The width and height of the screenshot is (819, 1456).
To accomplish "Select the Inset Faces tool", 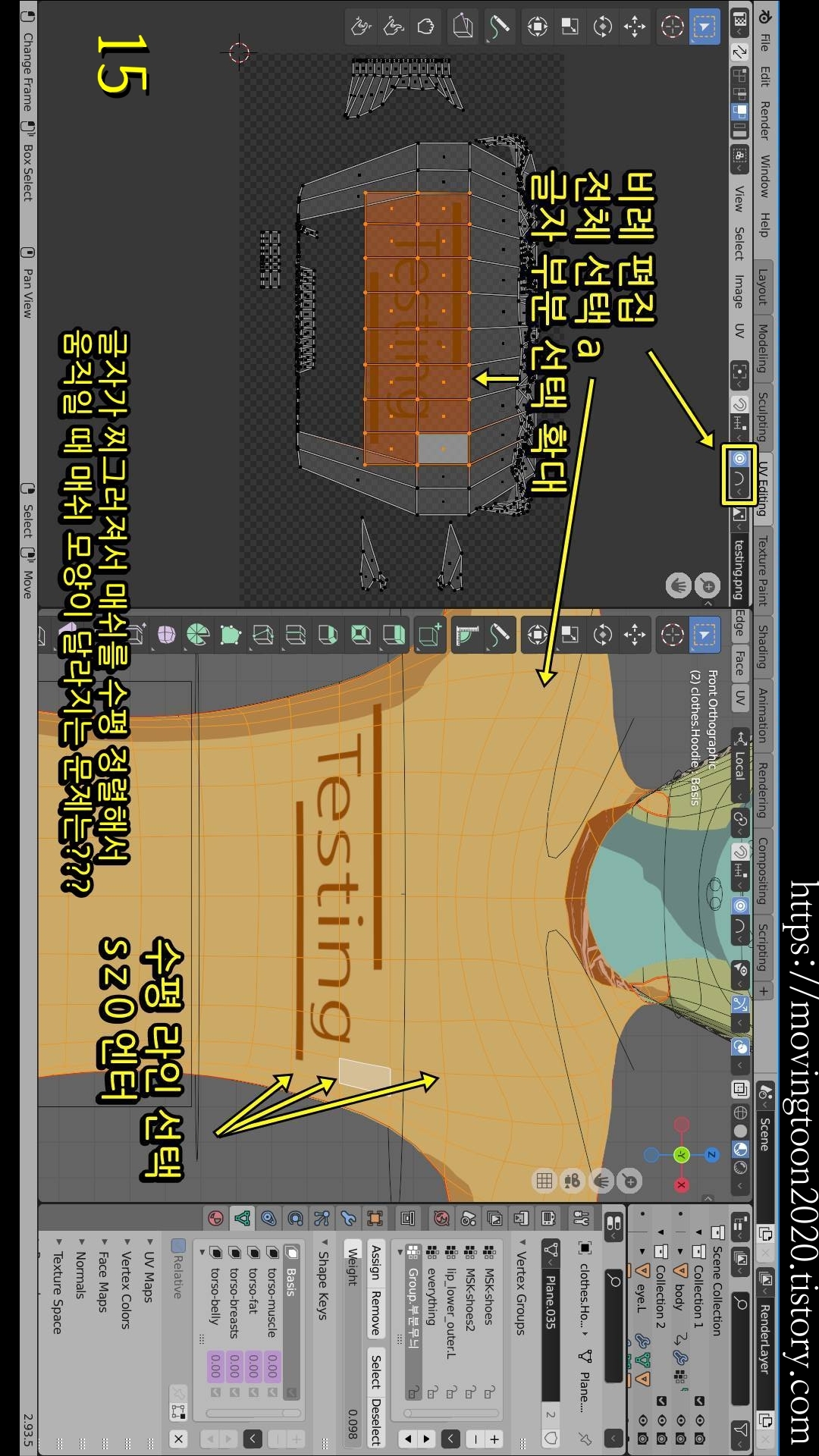I will point(361,635).
